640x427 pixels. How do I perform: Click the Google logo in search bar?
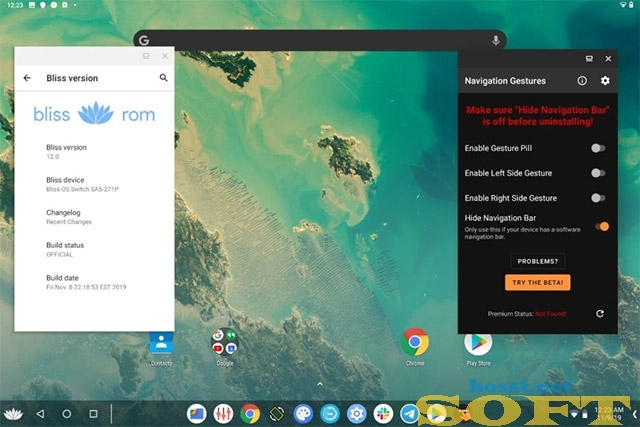tap(144, 40)
